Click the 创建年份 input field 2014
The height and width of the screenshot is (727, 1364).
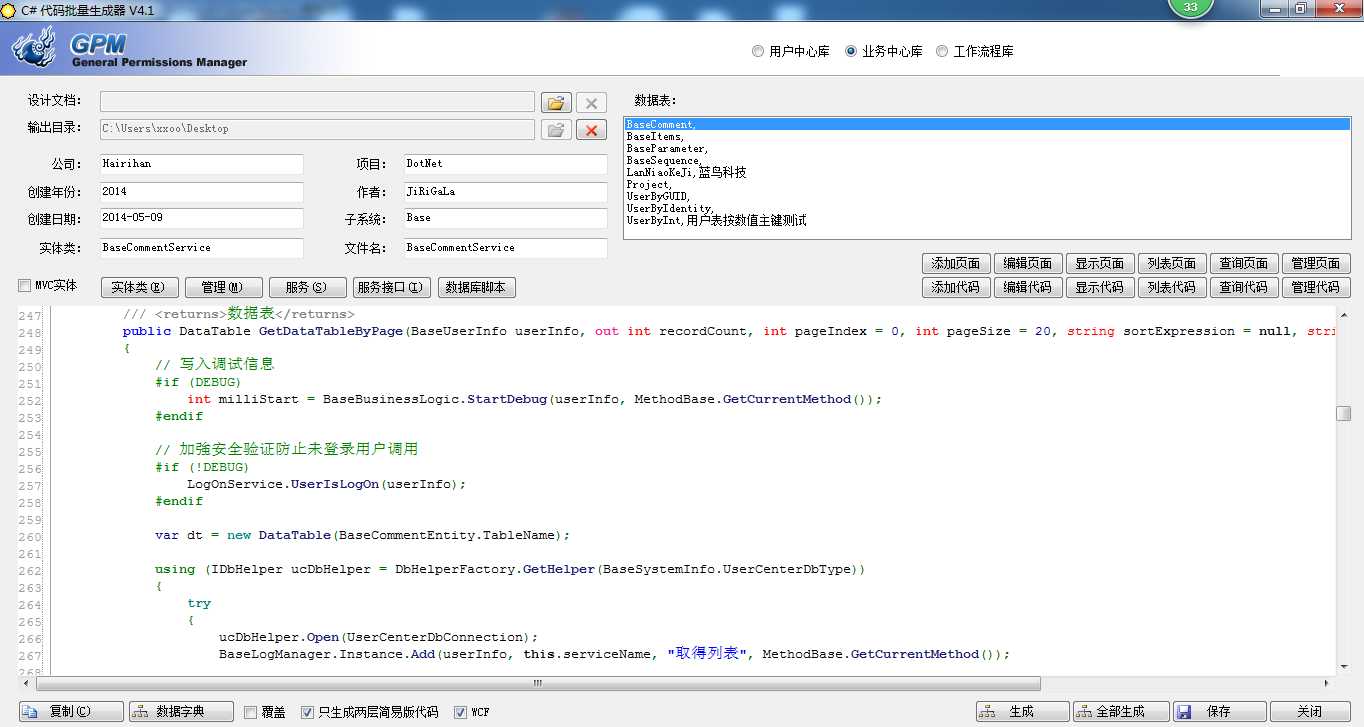click(201, 192)
